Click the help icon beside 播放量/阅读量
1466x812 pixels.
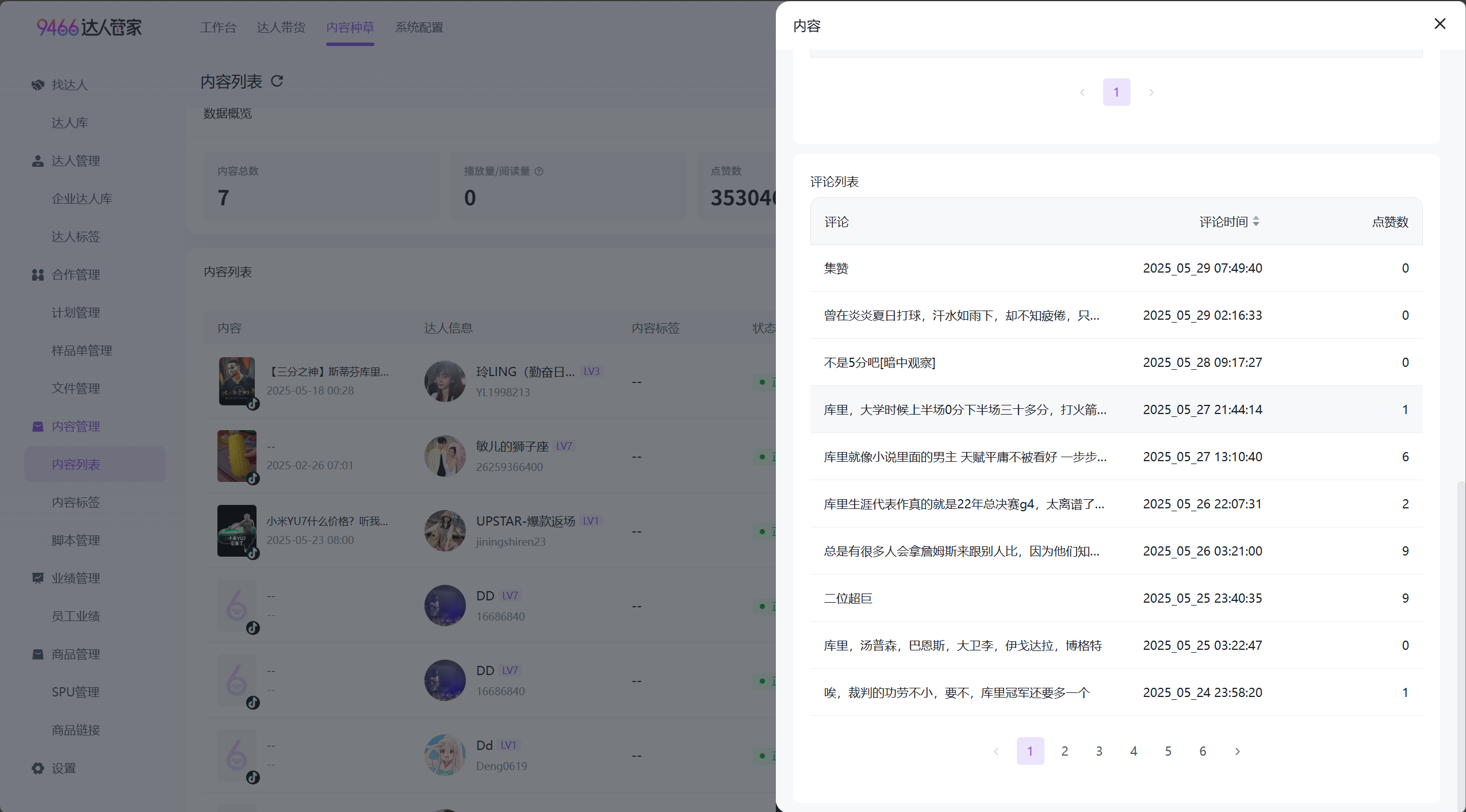[539, 171]
